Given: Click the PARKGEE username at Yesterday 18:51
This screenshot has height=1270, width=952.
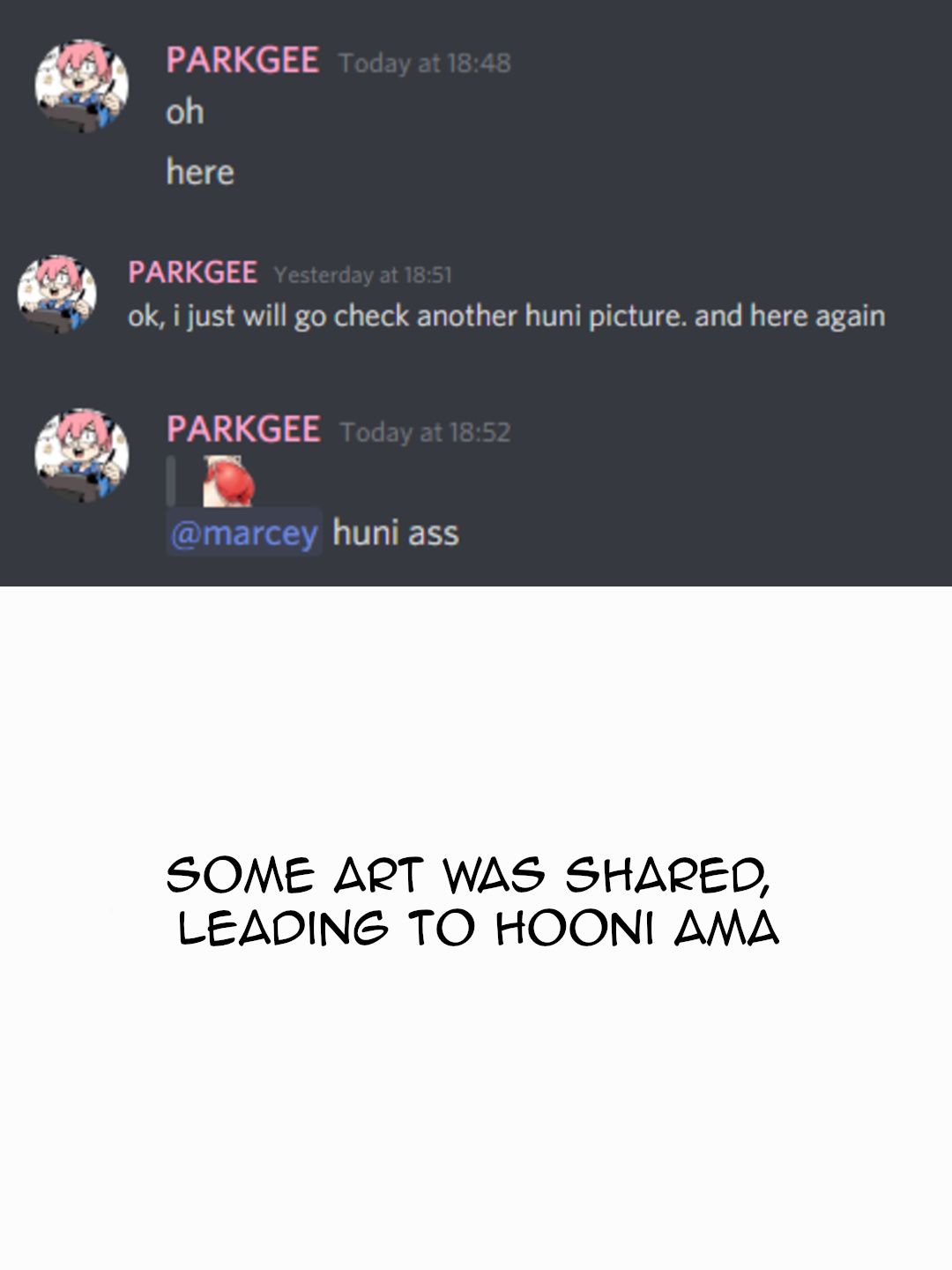Looking at the screenshot, I should (x=193, y=273).
